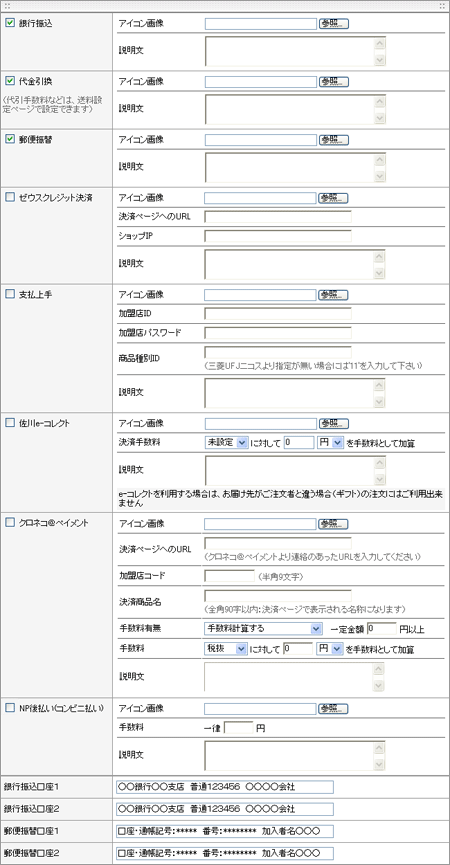Click the 銀行振込 アイコン画像 file field
450x865 pixels.
(x=260, y=24)
